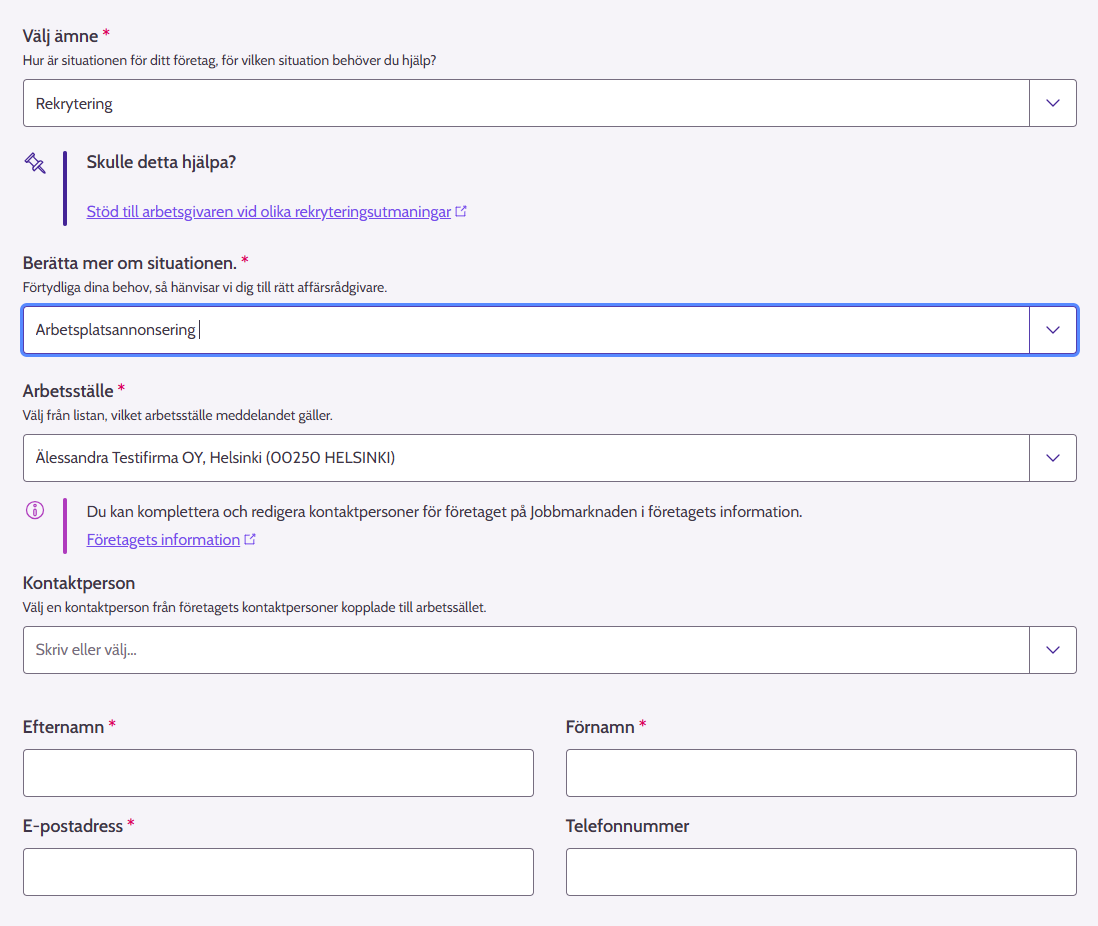Click the Efternamn label text
This screenshot has width=1098, height=926.
[x=63, y=727]
